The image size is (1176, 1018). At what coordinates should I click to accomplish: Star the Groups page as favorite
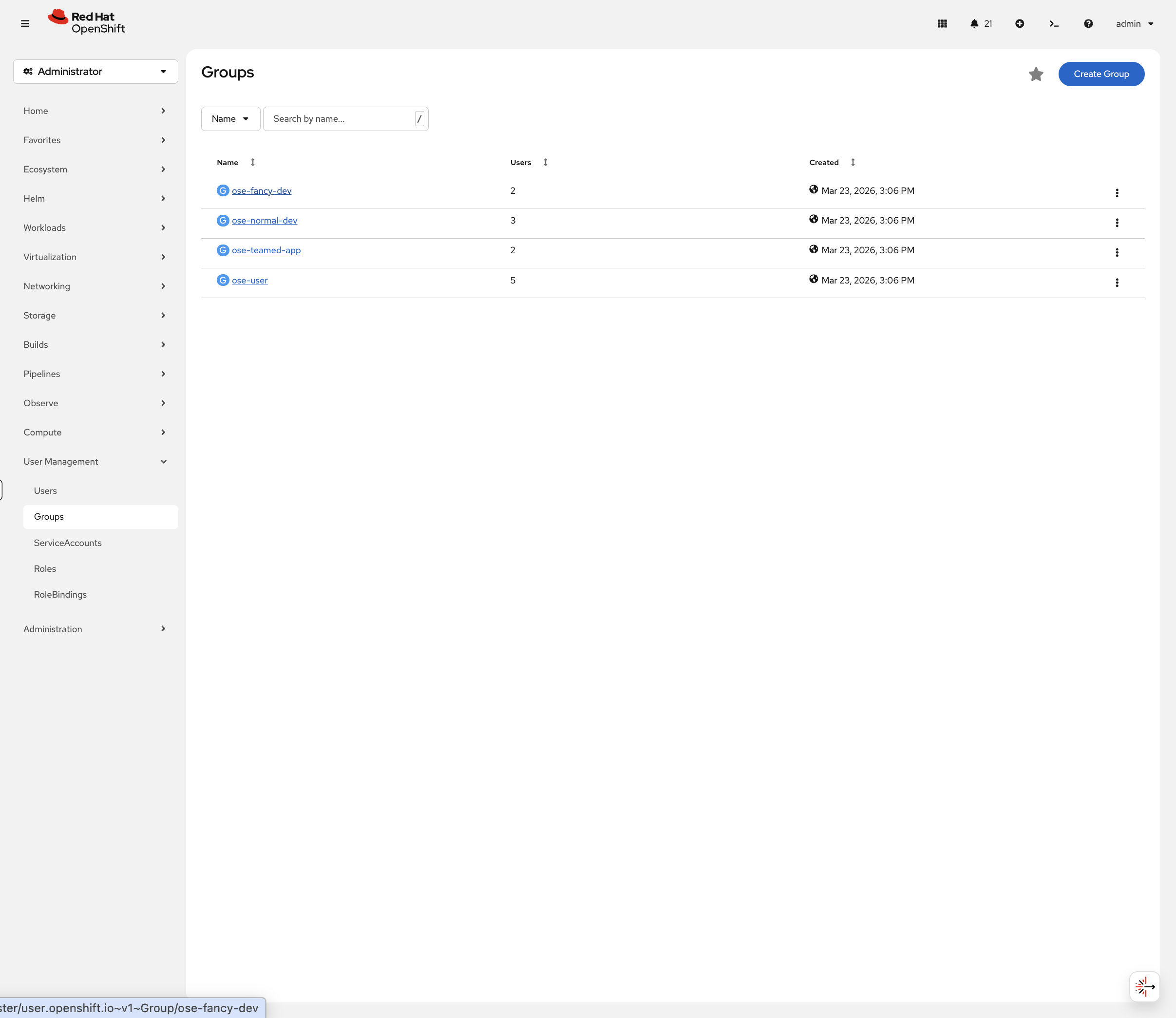point(1036,74)
